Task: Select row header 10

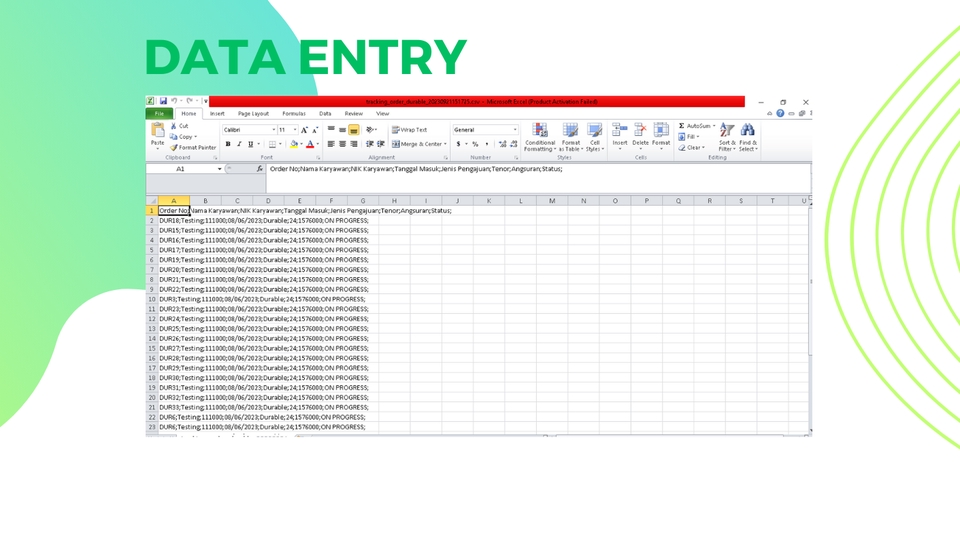Action: (x=152, y=299)
